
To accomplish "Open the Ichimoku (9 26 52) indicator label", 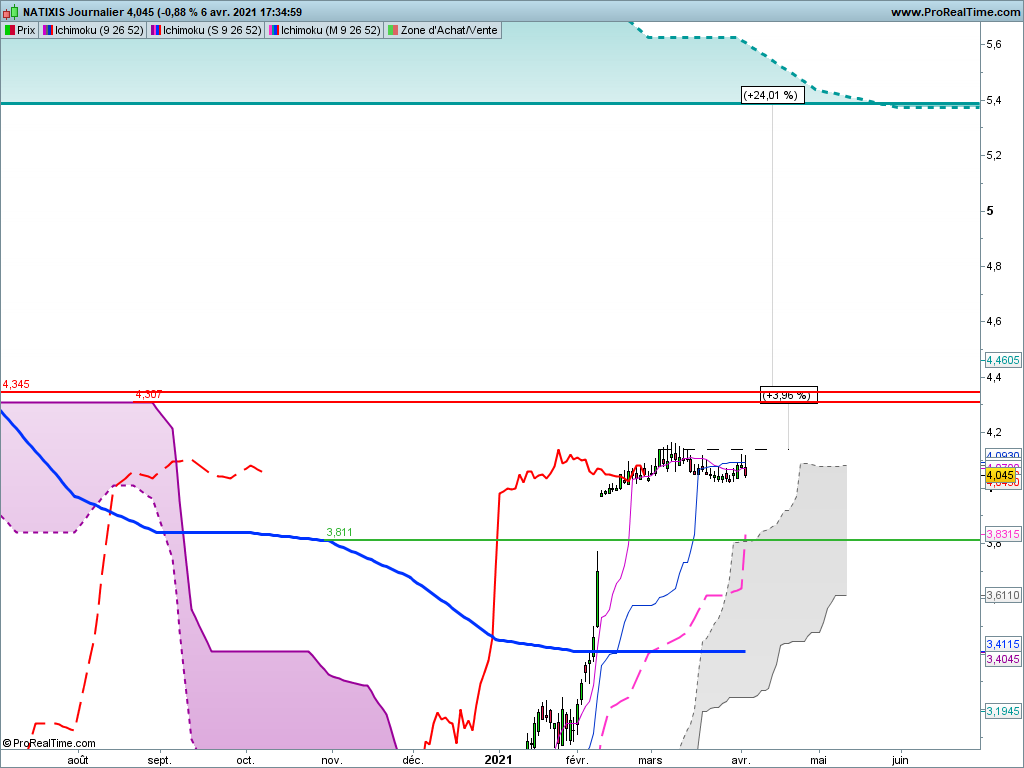I will coord(99,30).
